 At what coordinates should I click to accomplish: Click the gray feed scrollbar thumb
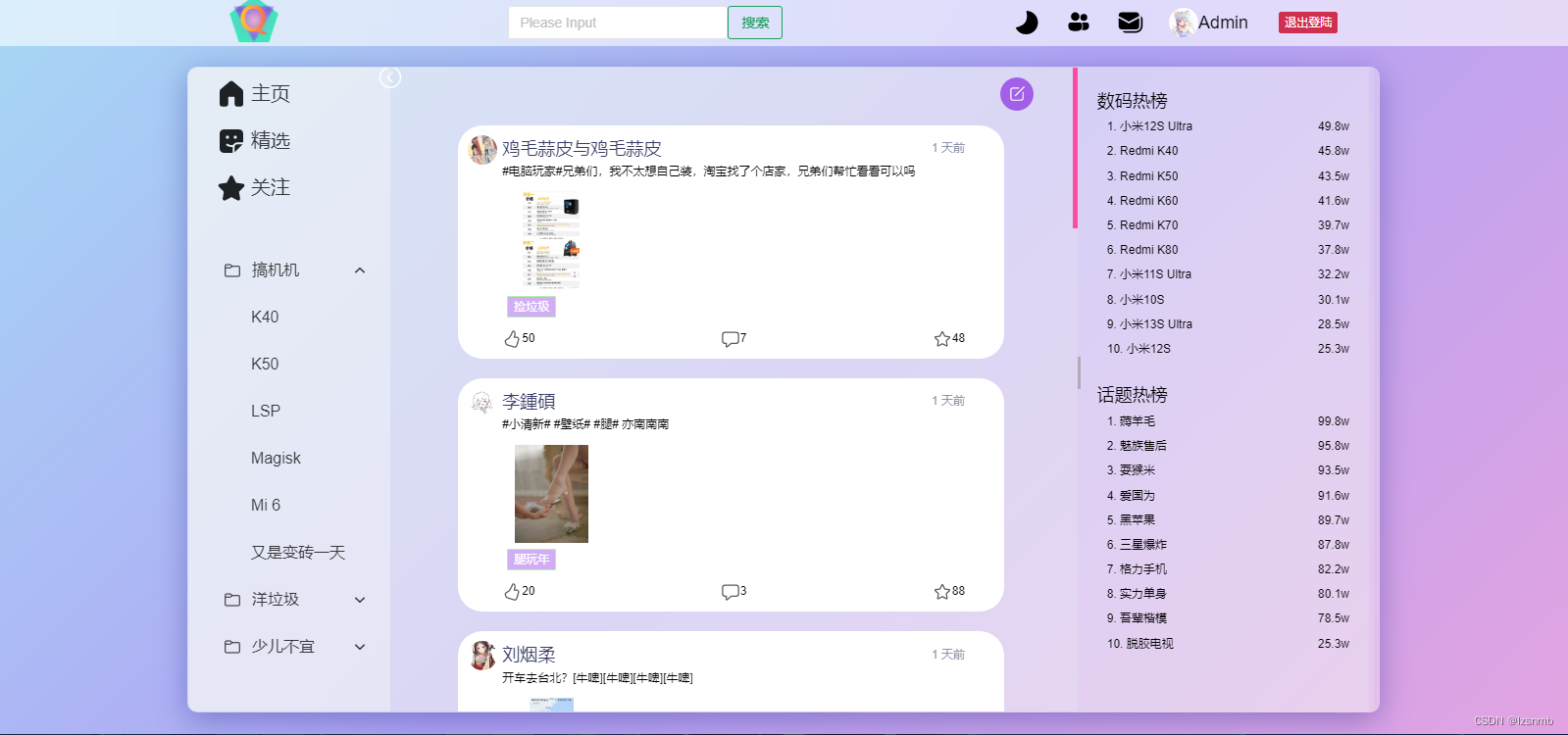tap(1079, 372)
